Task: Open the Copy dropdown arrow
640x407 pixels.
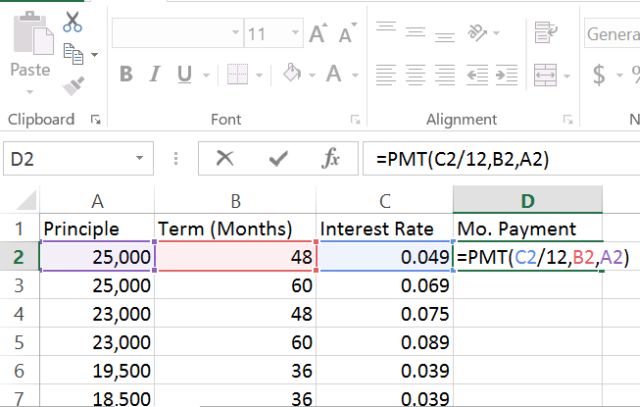Action: click(x=95, y=54)
